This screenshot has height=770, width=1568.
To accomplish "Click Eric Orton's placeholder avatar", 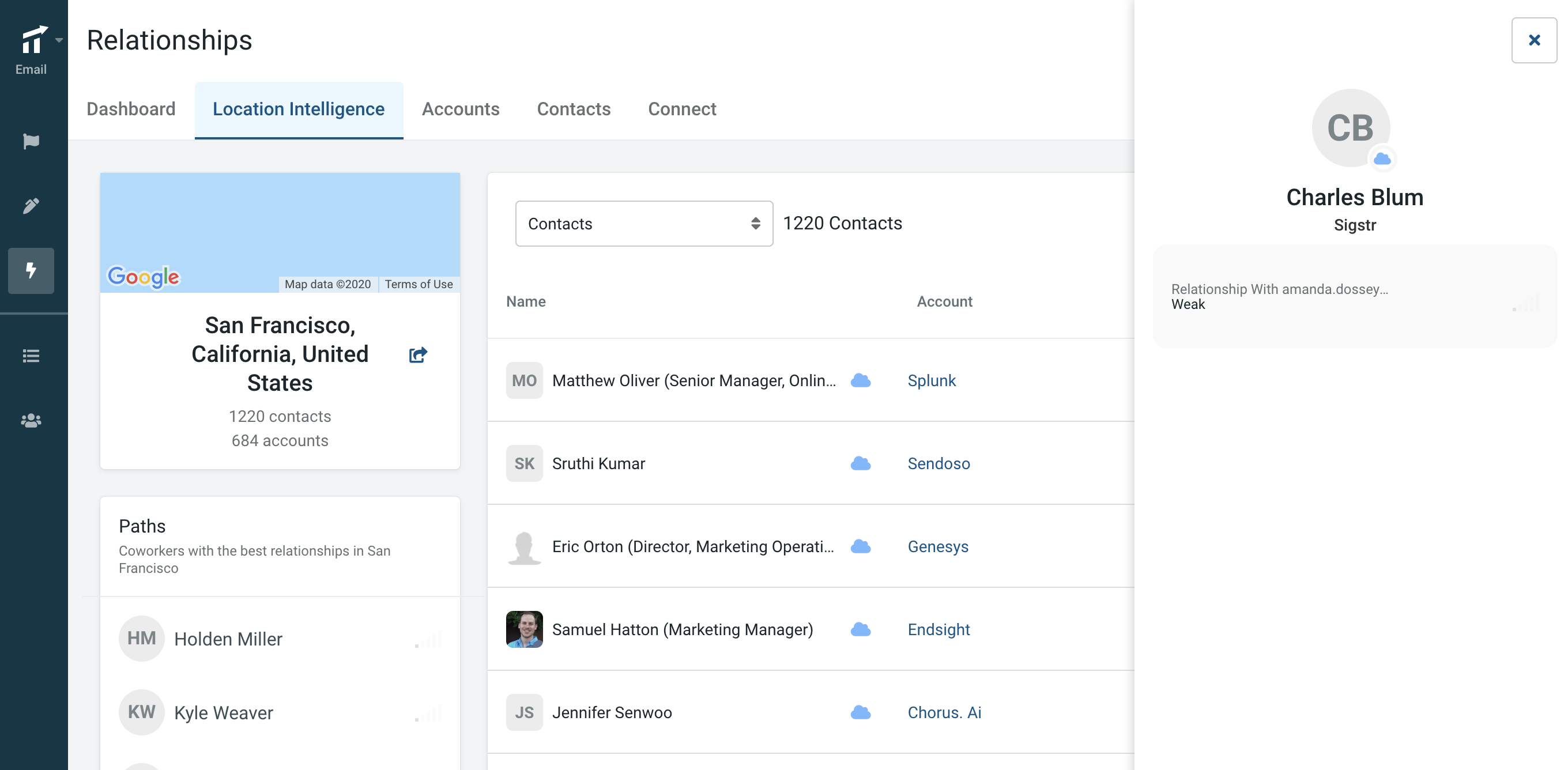I will (x=524, y=547).
